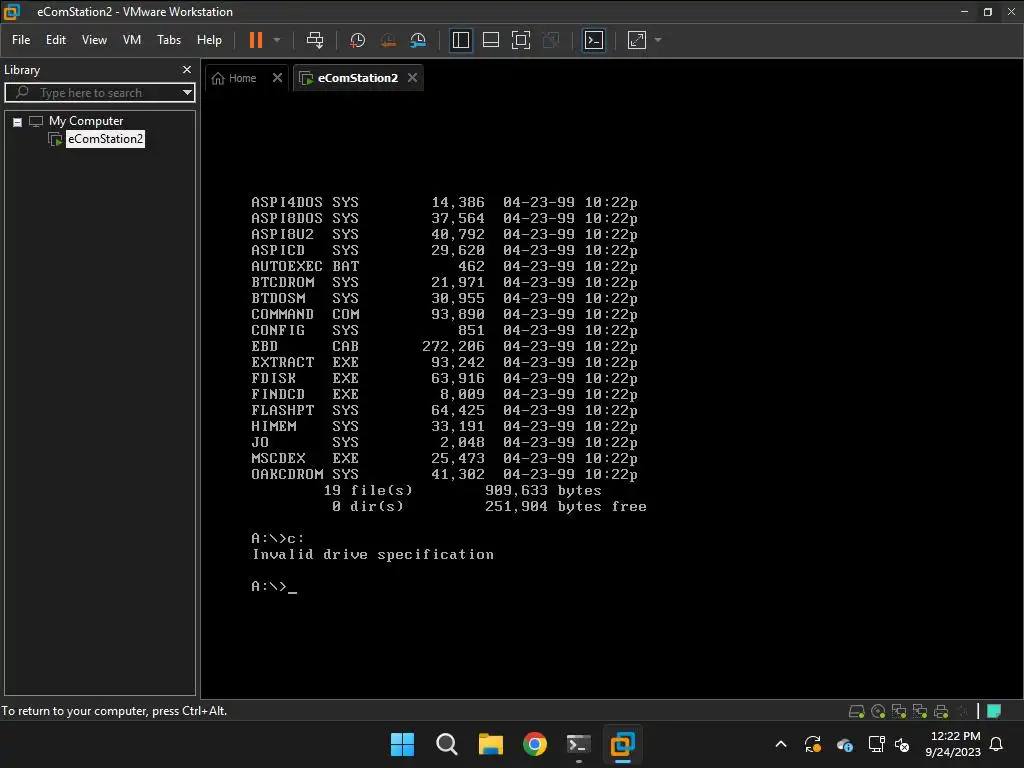This screenshot has height=768, width=1024.
Task: Open the notifications bell icon
Action: pos(997,744)
